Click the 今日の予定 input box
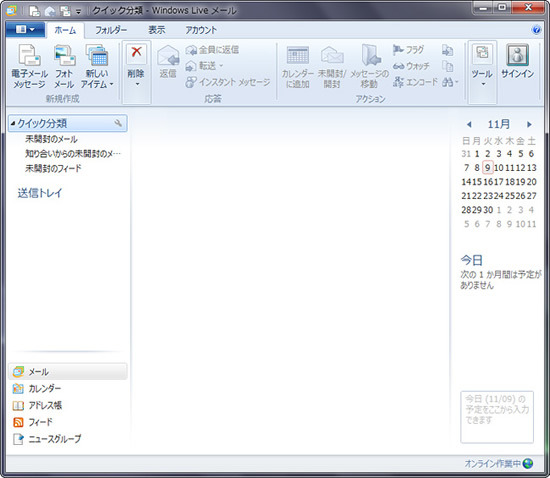 point(497,417)
